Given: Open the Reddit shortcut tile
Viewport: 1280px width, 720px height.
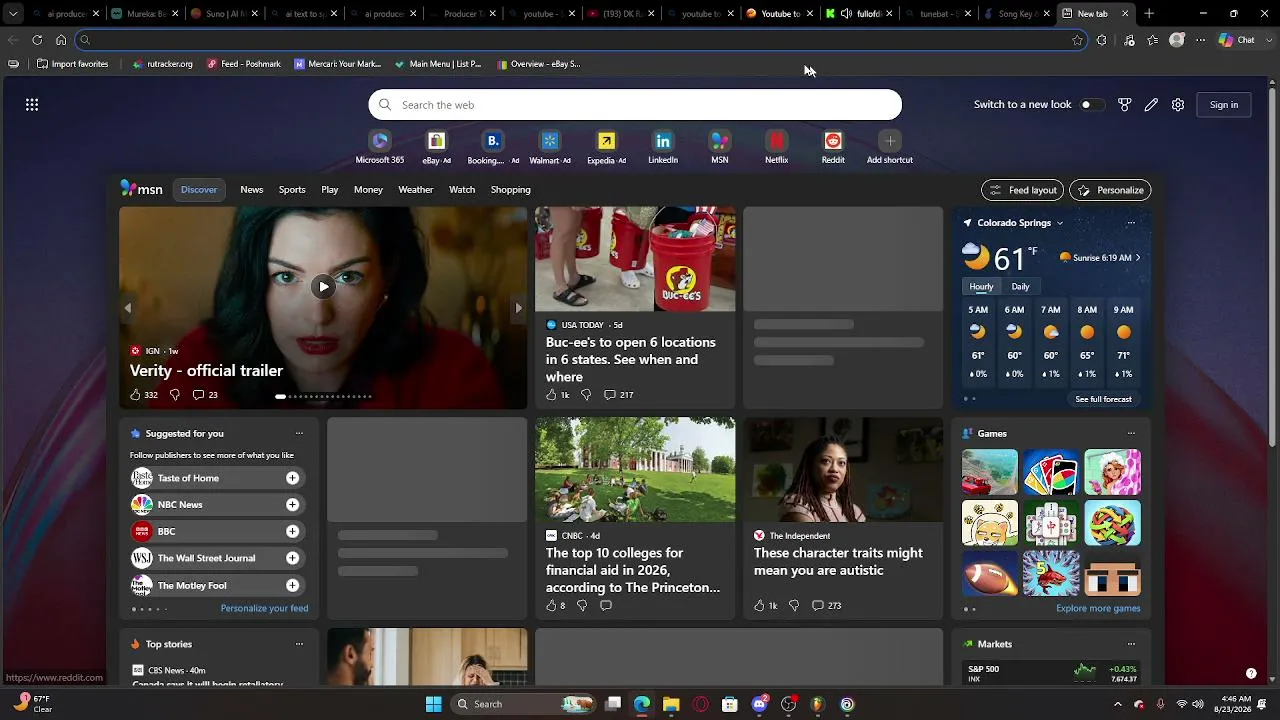Looking at the screenshot, I should pos(833,146).
